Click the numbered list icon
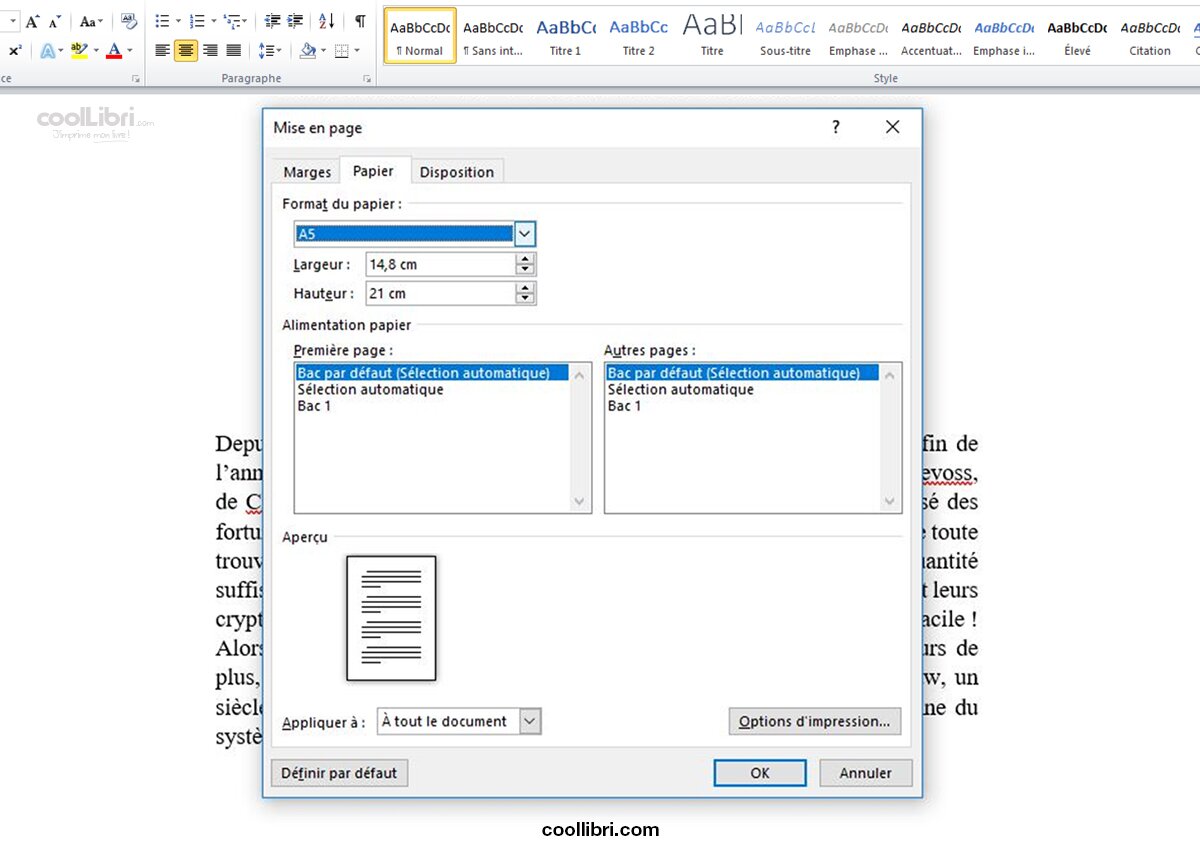 197,21
